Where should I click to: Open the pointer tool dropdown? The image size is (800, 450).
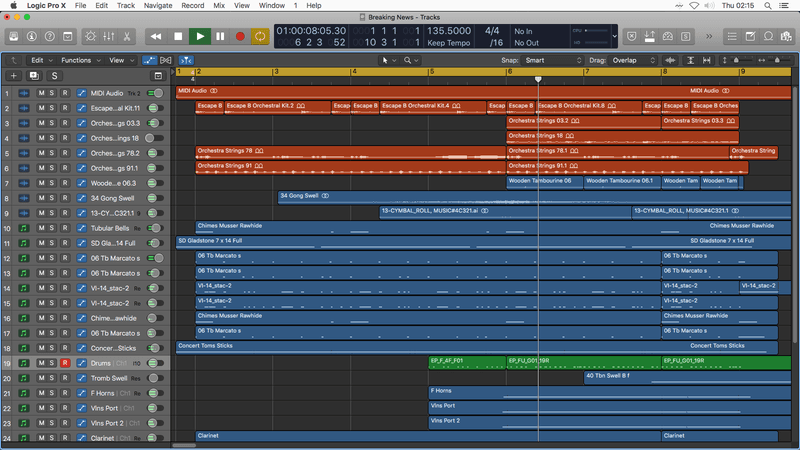(389, 60)
